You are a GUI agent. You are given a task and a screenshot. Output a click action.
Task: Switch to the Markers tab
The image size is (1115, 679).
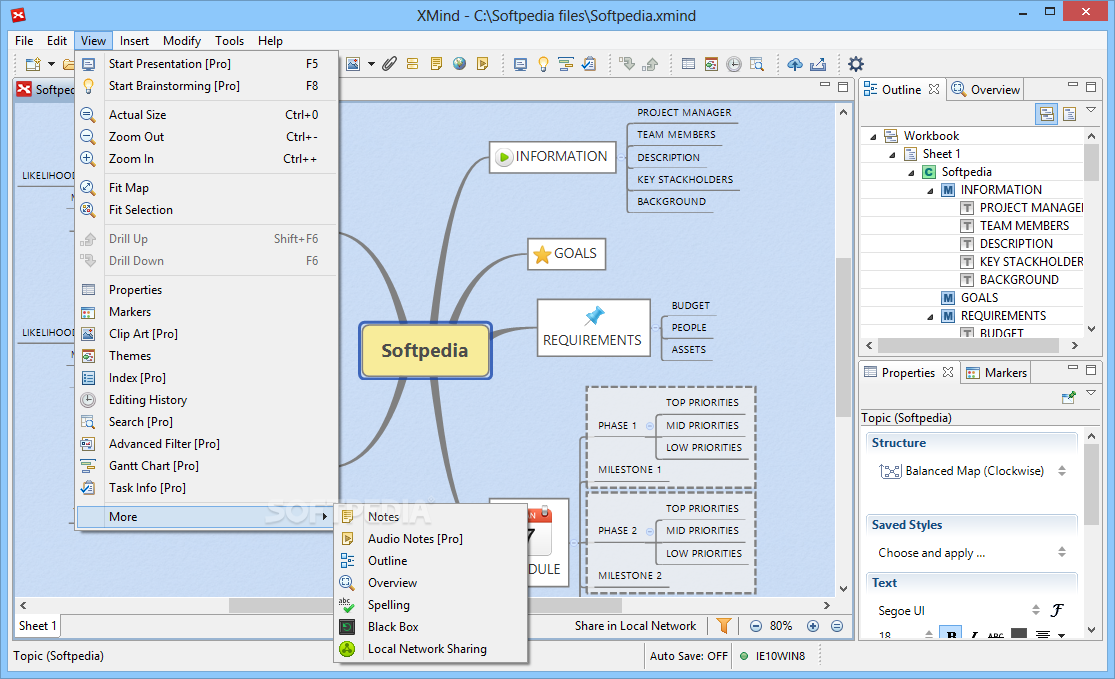pyautogui.click(x=996, y=373)
